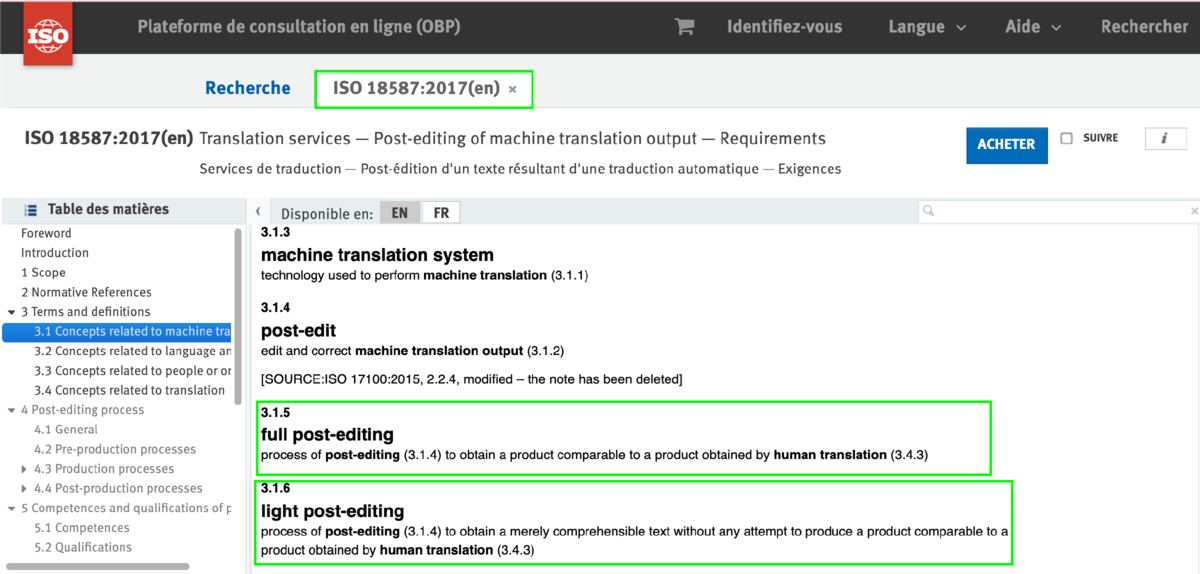
Task: Open the Aide dropdown
Action: [x=1033, y=27]
